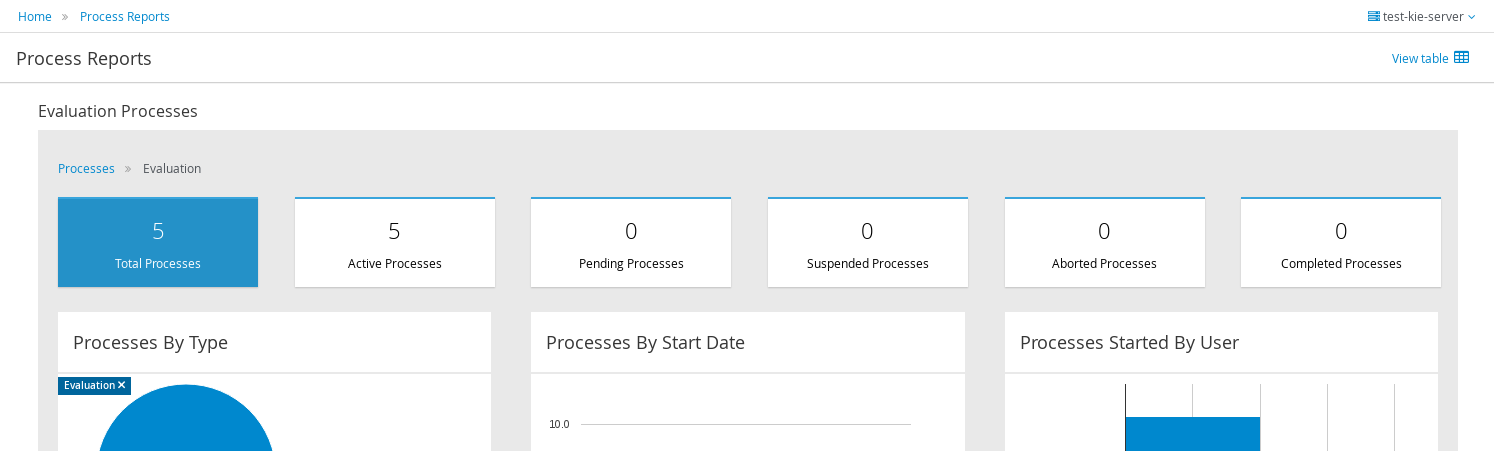Click the View table grid icon

point(1461,57)
